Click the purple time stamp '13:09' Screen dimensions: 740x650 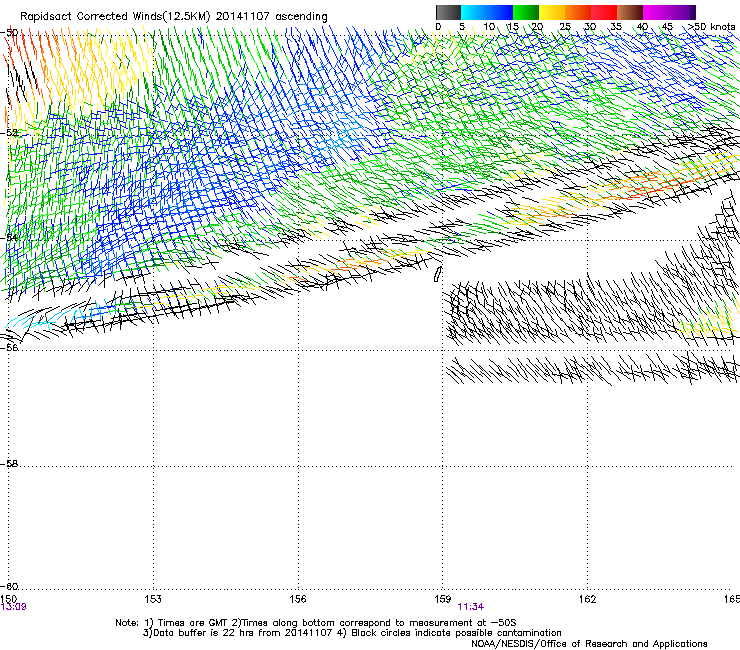tap(14, 607)
